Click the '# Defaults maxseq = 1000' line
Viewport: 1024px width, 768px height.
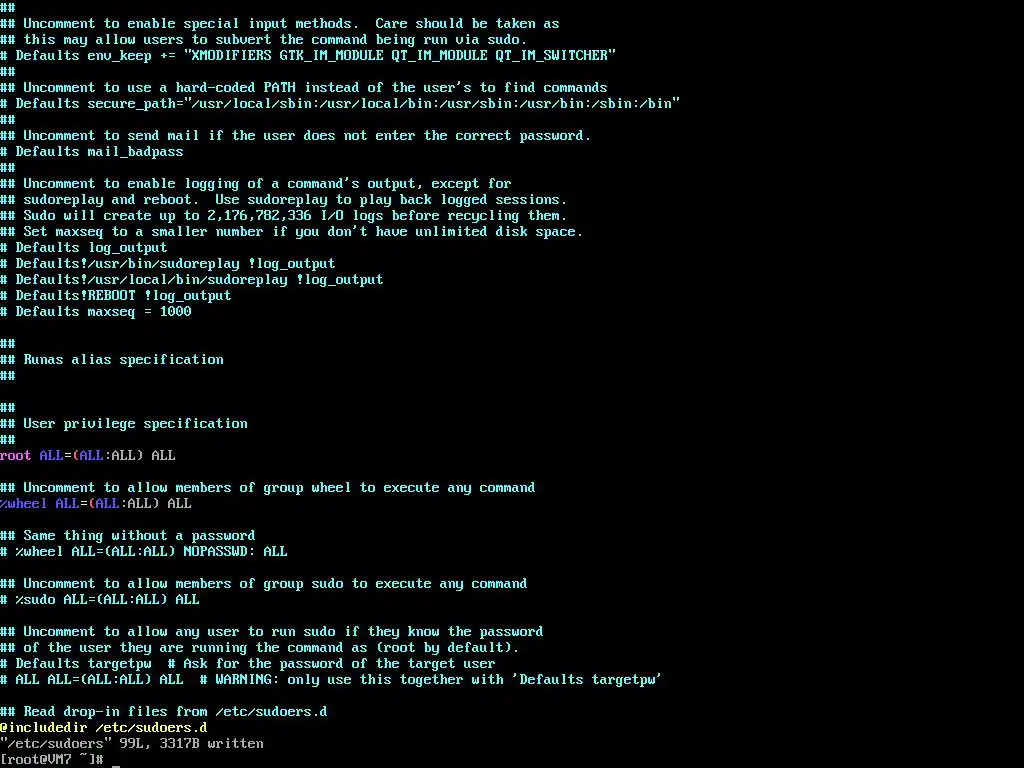coord(96,312)
